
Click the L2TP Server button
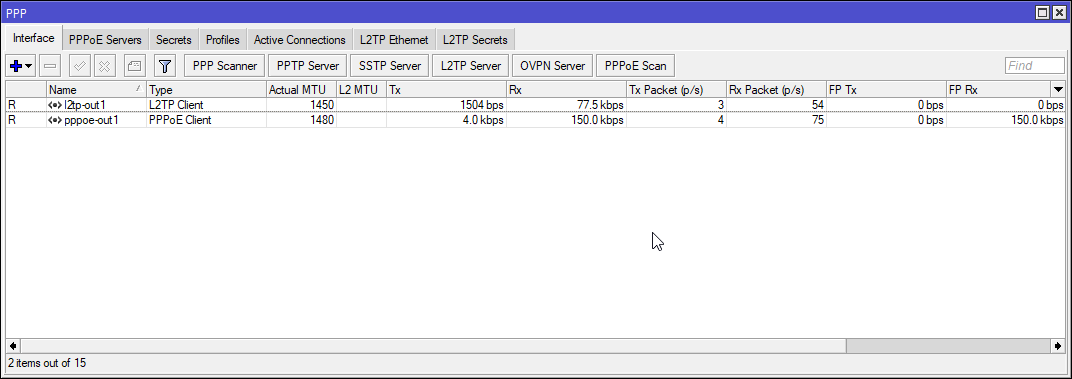470,66
